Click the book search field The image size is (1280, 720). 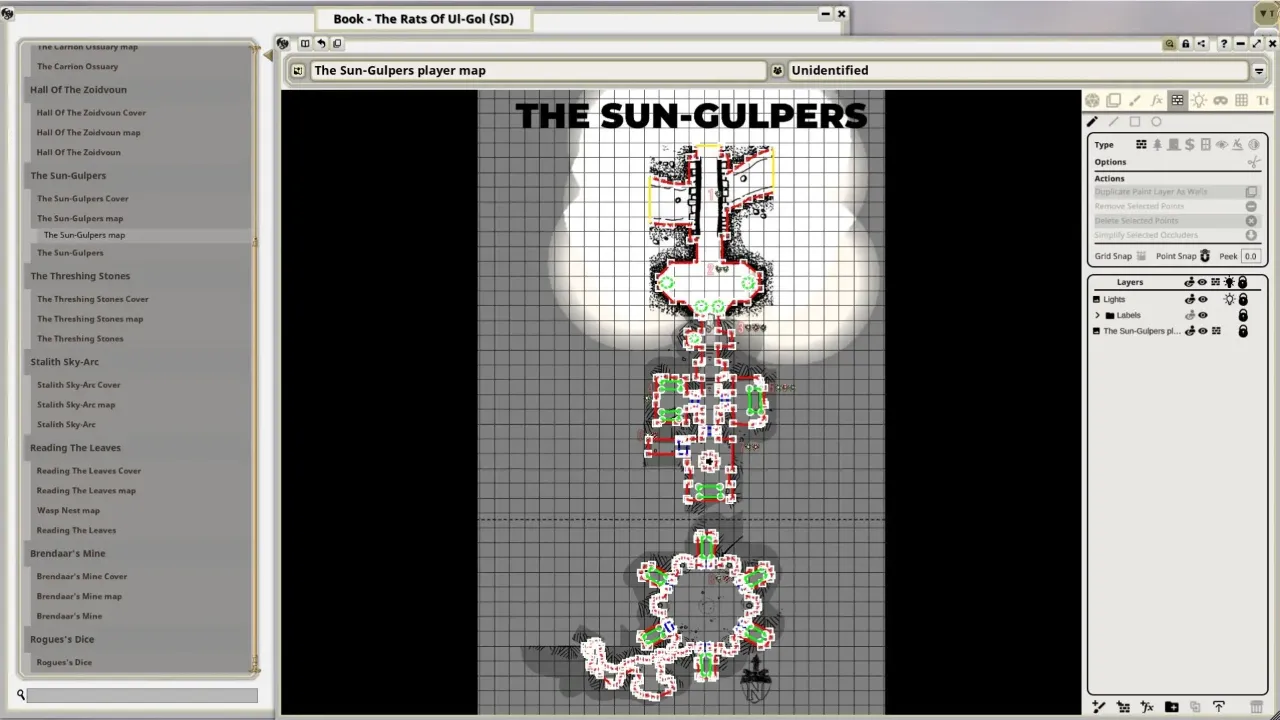142,695
